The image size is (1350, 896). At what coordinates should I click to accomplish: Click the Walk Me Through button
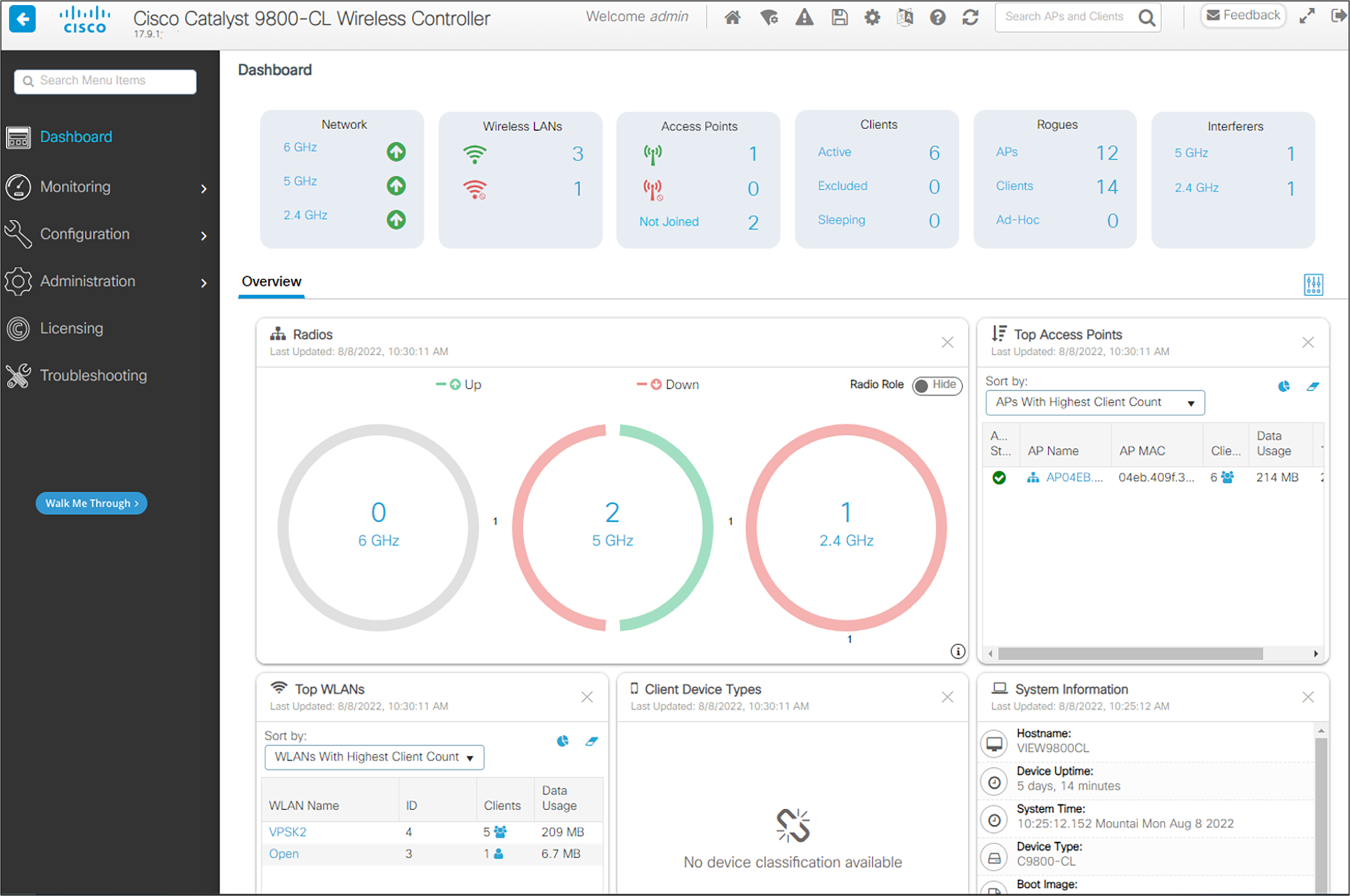coord(92,503)
